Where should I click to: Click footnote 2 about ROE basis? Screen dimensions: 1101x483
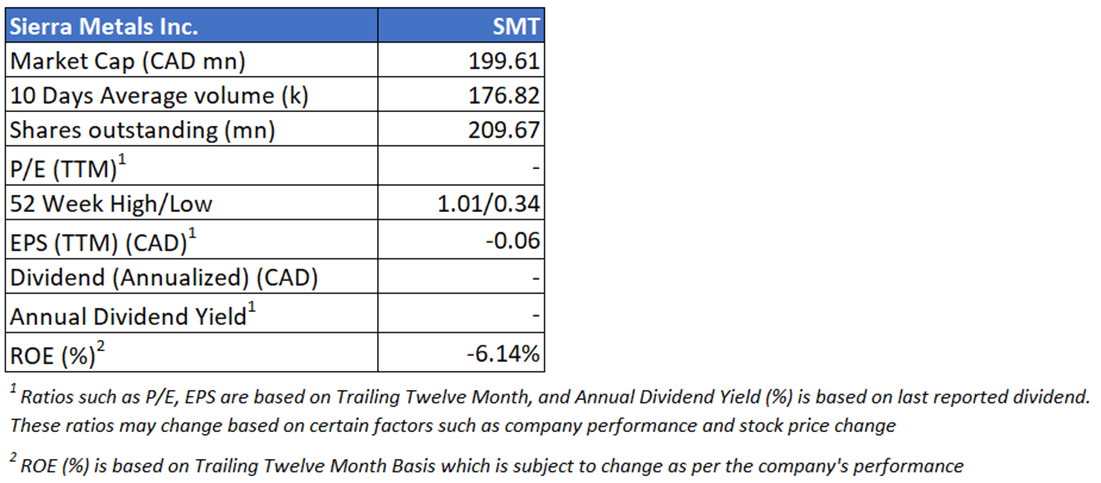tap(490, 465)
